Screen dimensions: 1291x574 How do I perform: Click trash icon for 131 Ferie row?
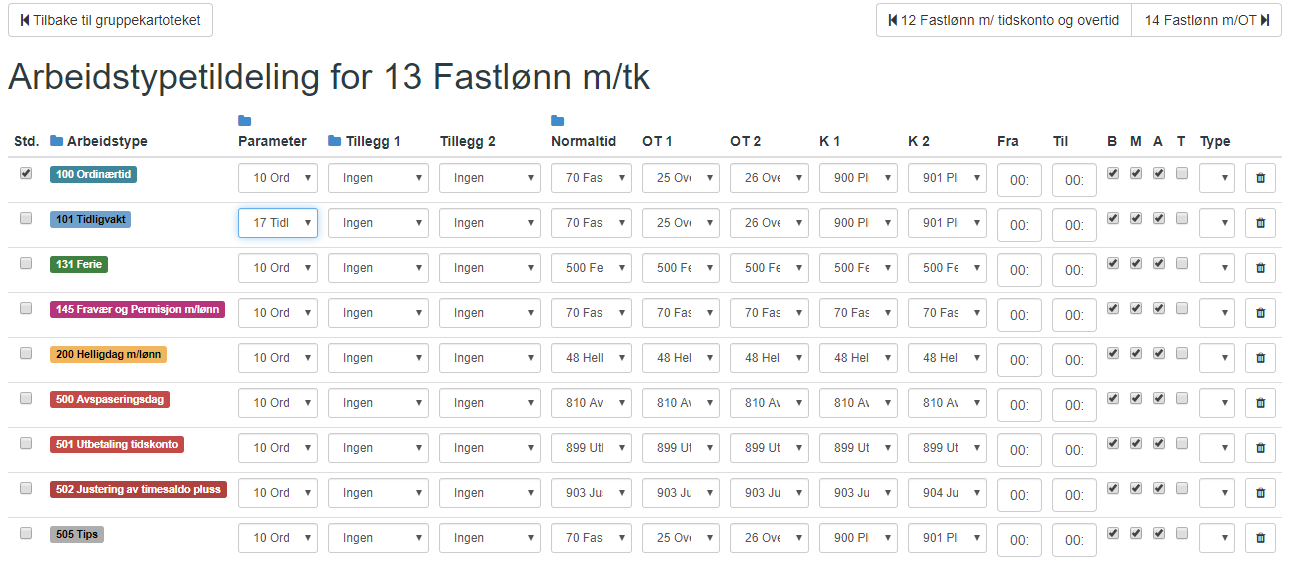pyautogui.click(x=1260, y=268)
